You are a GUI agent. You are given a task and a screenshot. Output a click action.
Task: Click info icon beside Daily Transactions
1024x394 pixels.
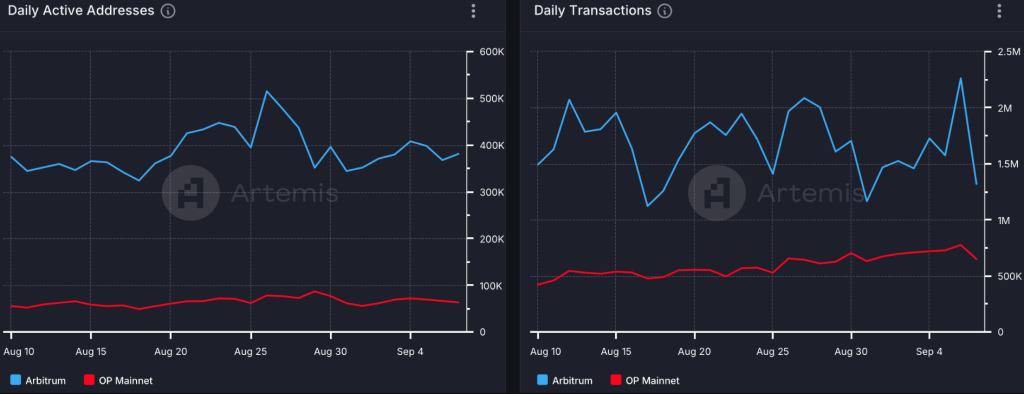[665, 11]
